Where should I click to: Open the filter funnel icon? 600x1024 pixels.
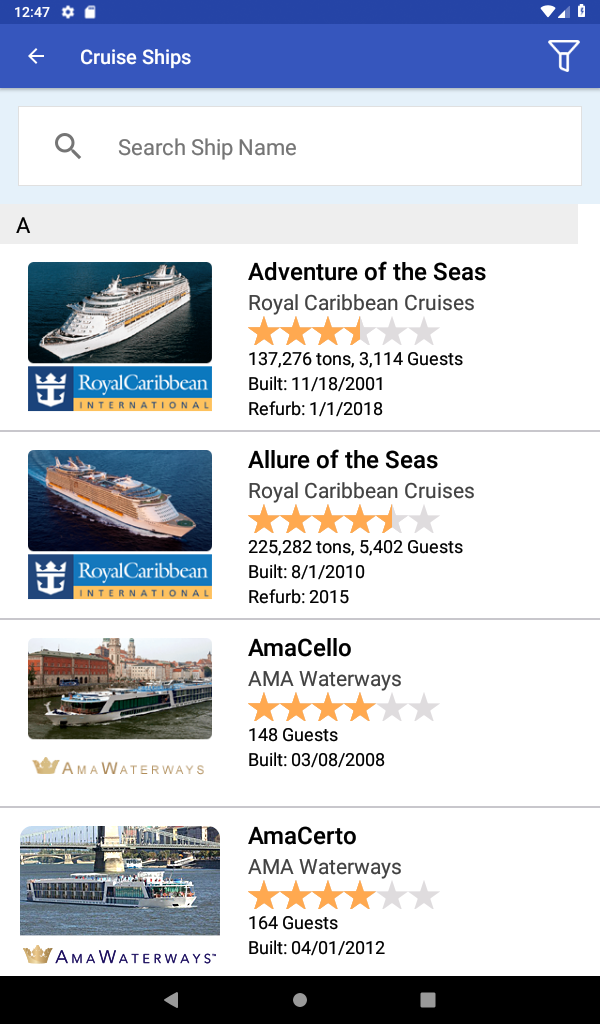point(563,57)
